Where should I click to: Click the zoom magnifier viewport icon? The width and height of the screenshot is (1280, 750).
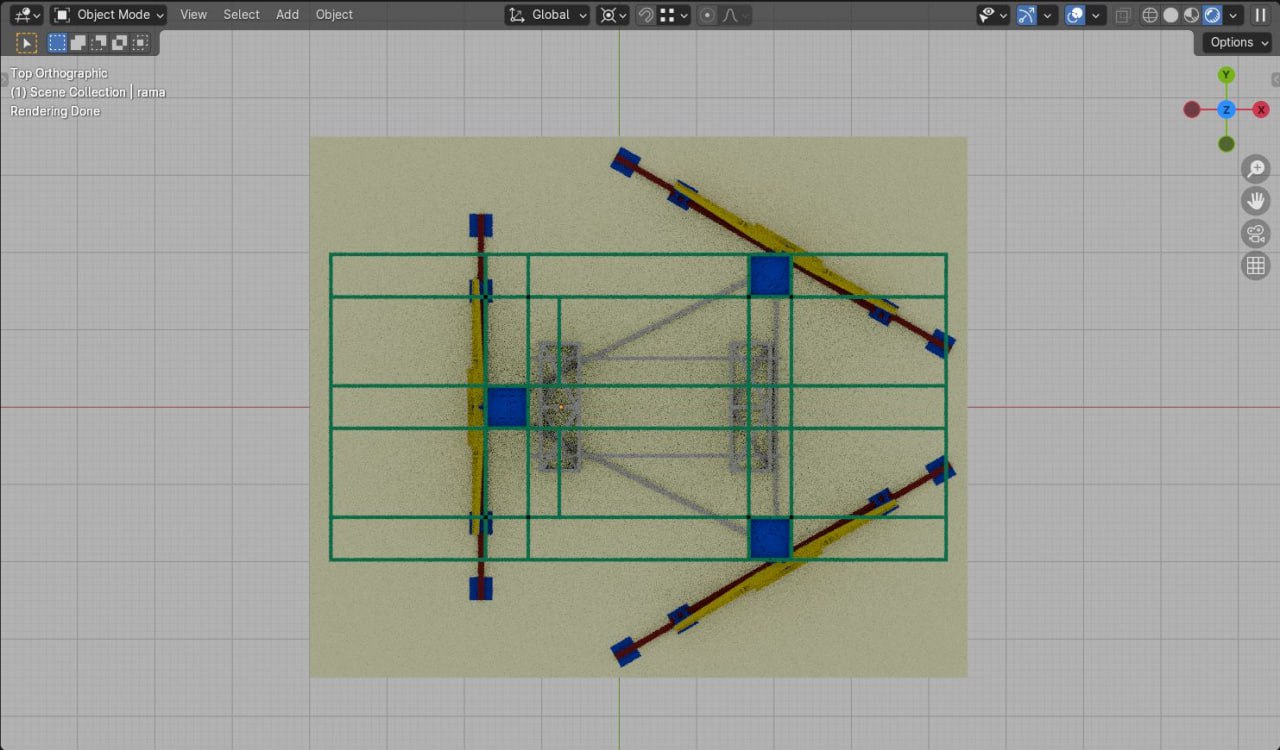point(1255,169)
